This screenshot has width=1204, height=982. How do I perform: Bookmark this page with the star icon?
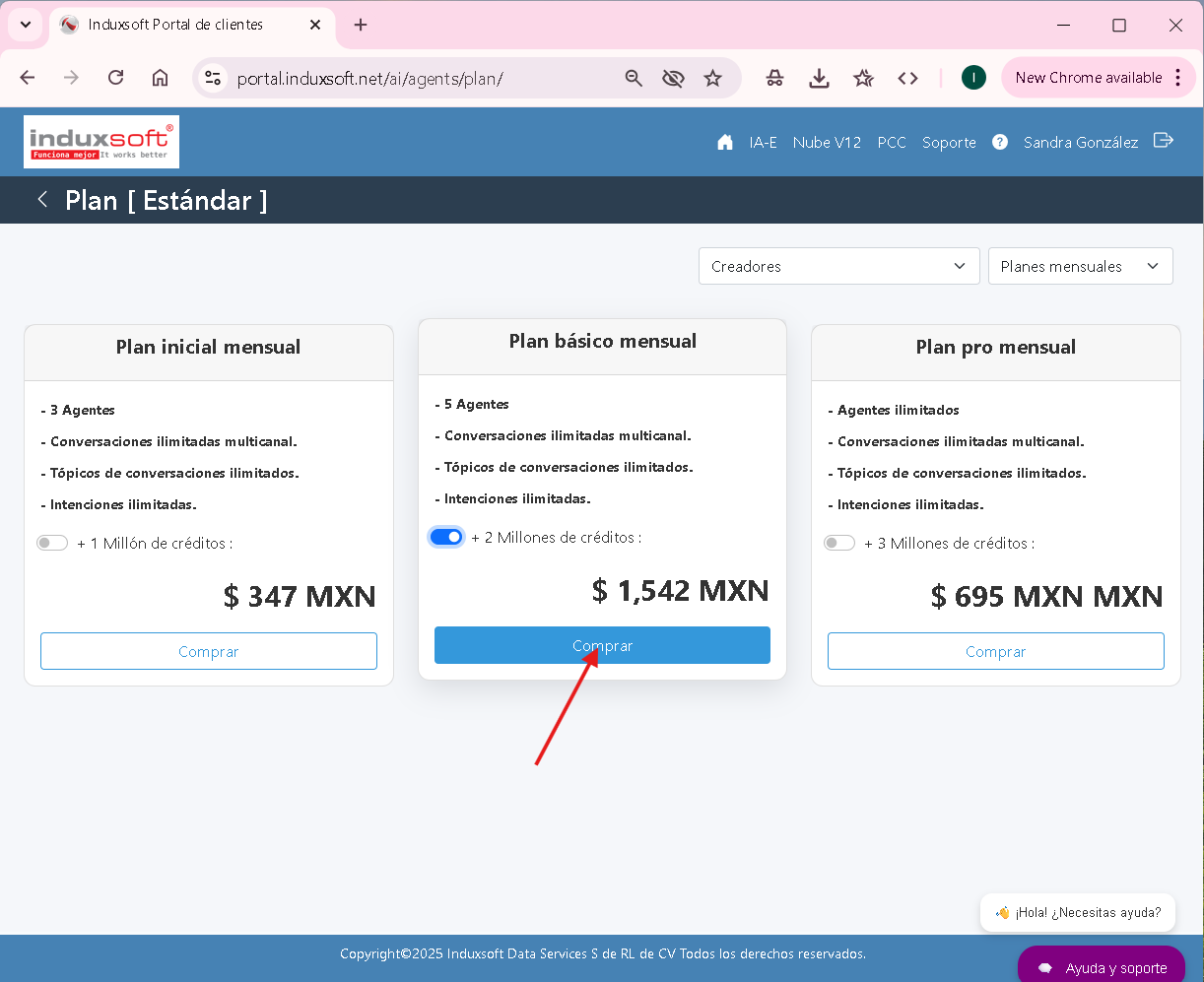(x=712, y=78)
